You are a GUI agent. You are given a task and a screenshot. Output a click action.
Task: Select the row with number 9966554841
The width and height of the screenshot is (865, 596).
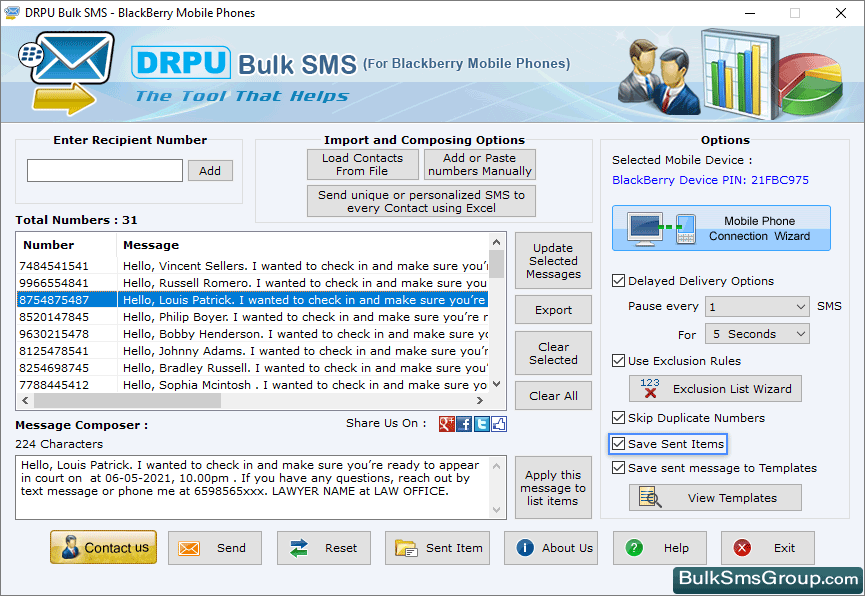(253, 283)
